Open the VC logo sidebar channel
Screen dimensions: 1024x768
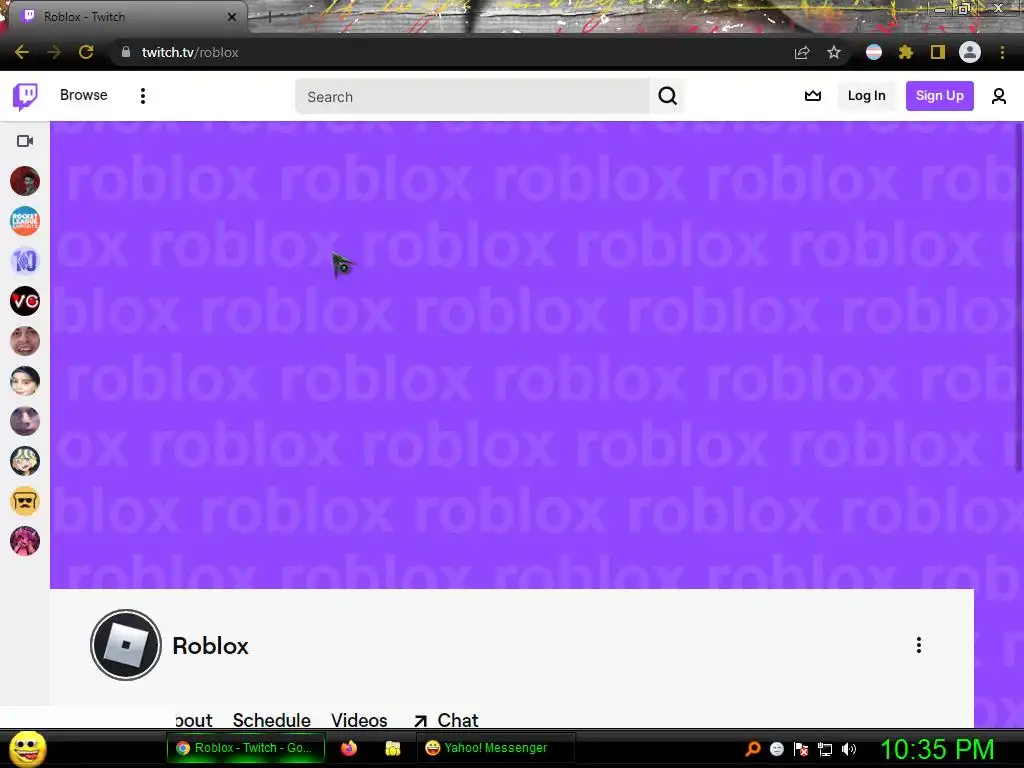click(x=25, y=301)
